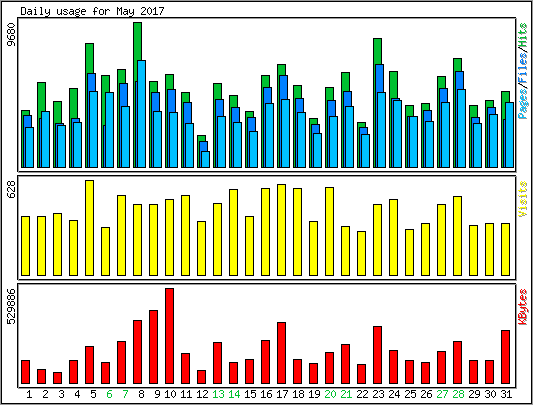533x405 pixels.
Task: Click day label 29 on the x-axis
Action: [474, 394]
